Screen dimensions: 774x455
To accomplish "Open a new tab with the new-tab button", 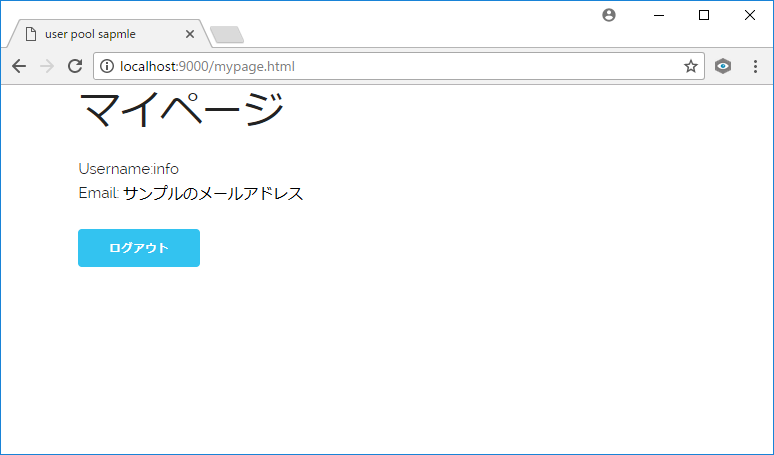I will (227, 35).
